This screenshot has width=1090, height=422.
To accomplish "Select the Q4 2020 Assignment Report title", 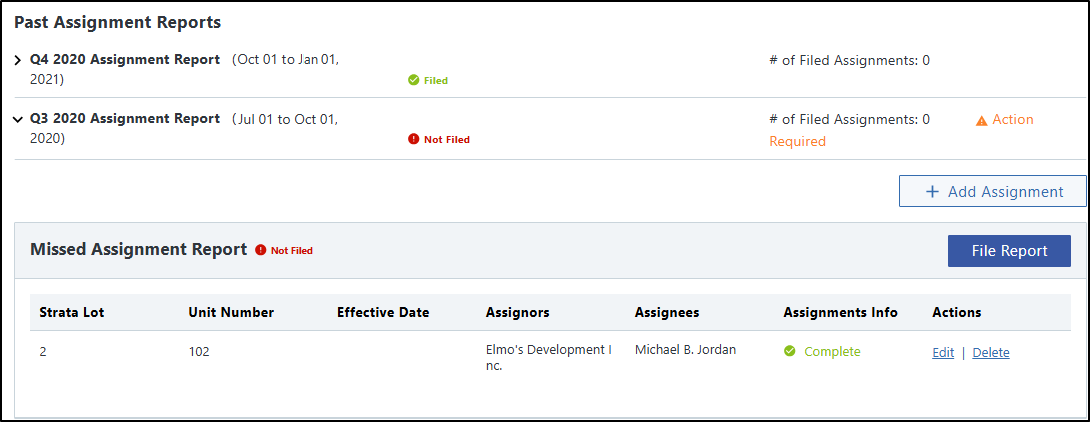I will click(125, 60).
